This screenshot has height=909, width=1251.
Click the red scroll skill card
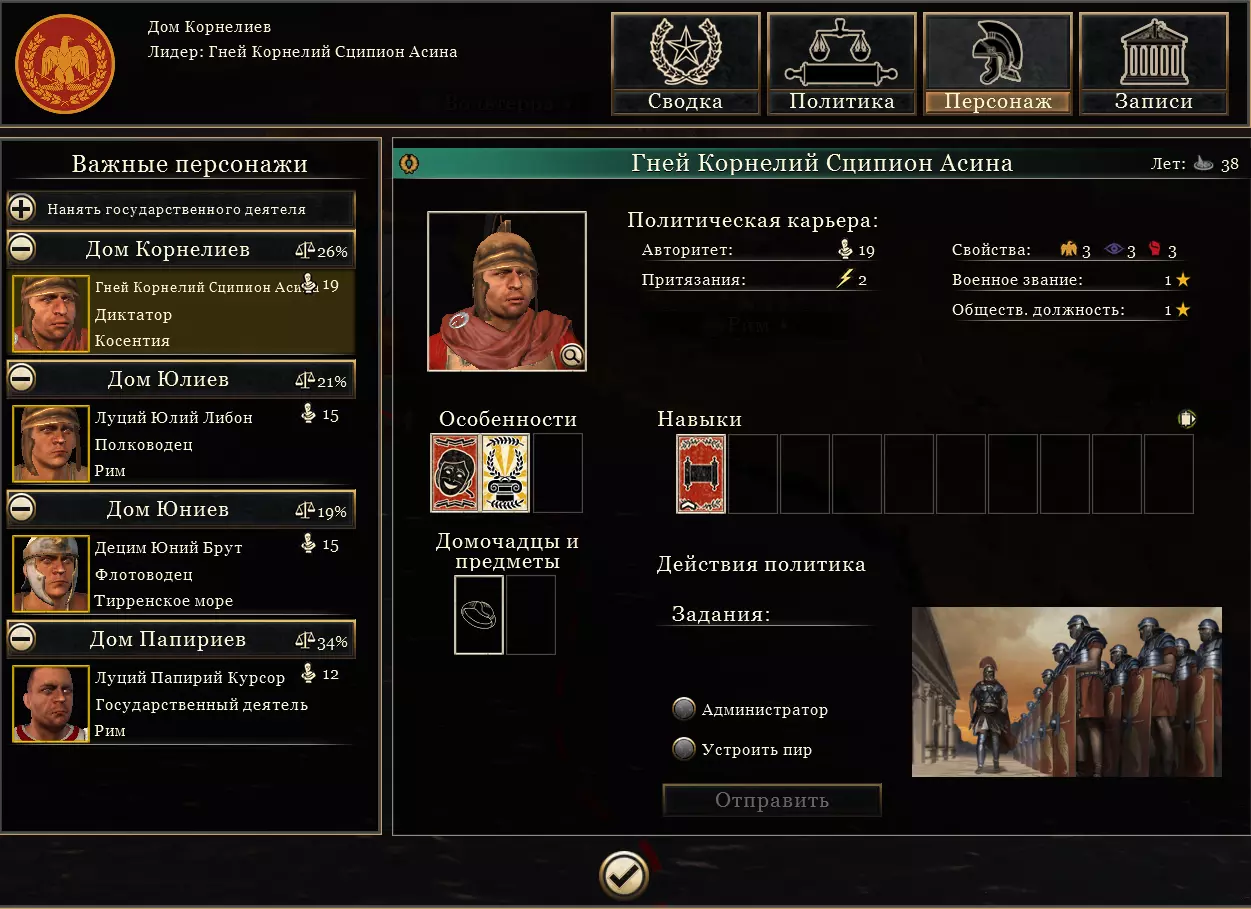coord(701,474)
